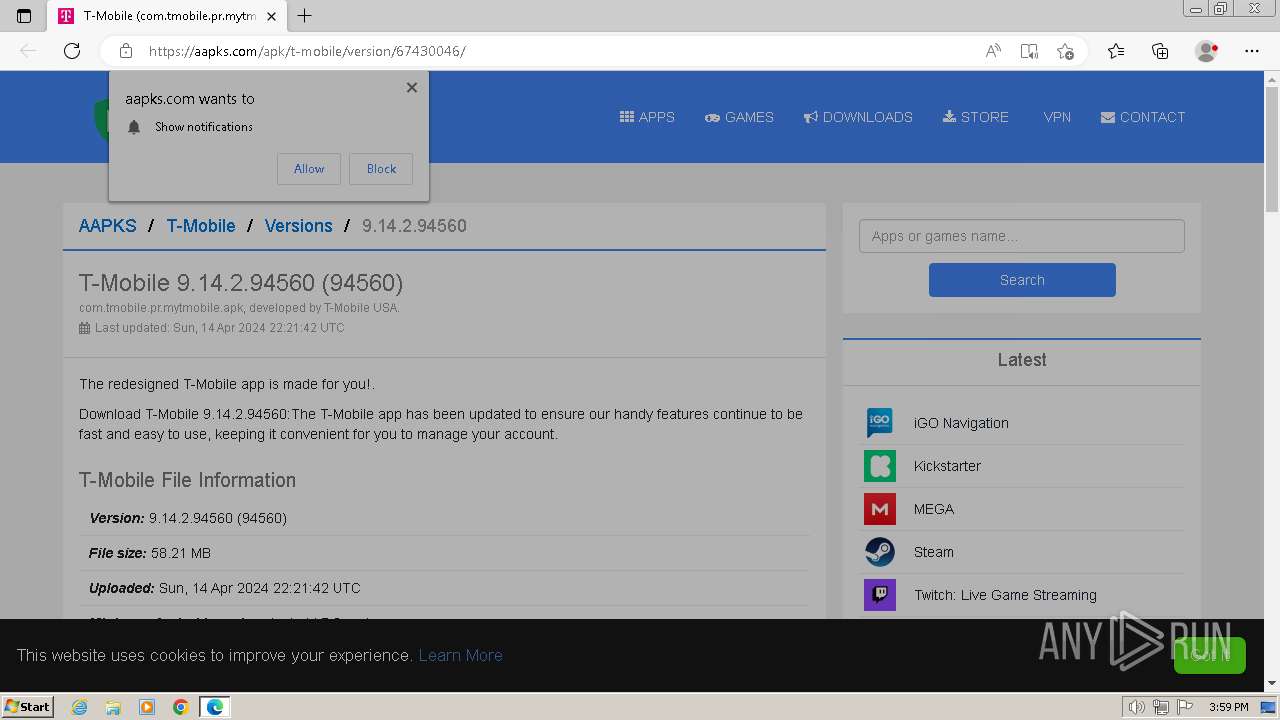
Task: Open Kickstarter app icon
Action: point(880,466)
